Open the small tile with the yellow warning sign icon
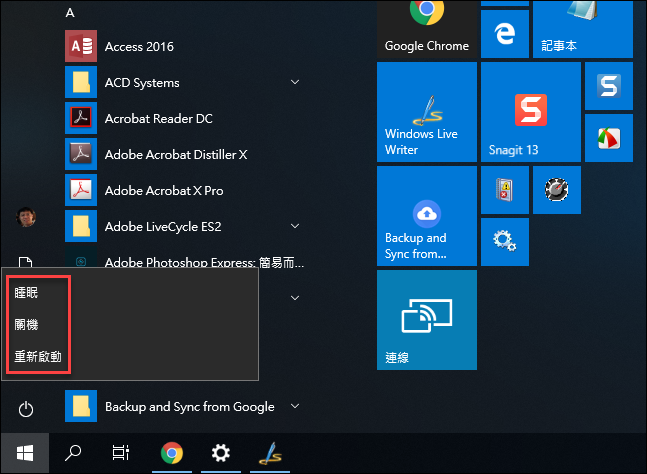 505,190
